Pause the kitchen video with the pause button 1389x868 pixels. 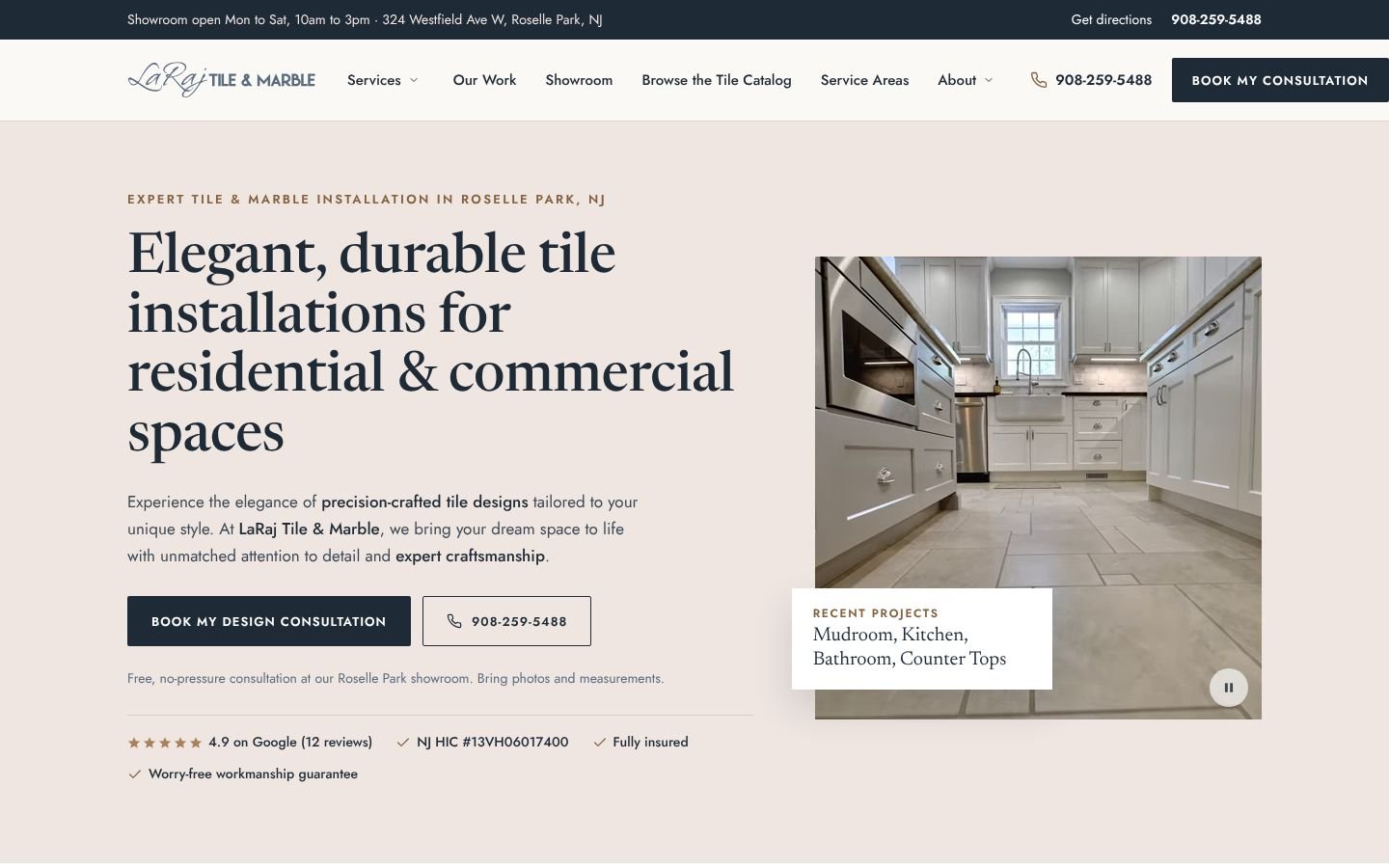(1229, 688)
